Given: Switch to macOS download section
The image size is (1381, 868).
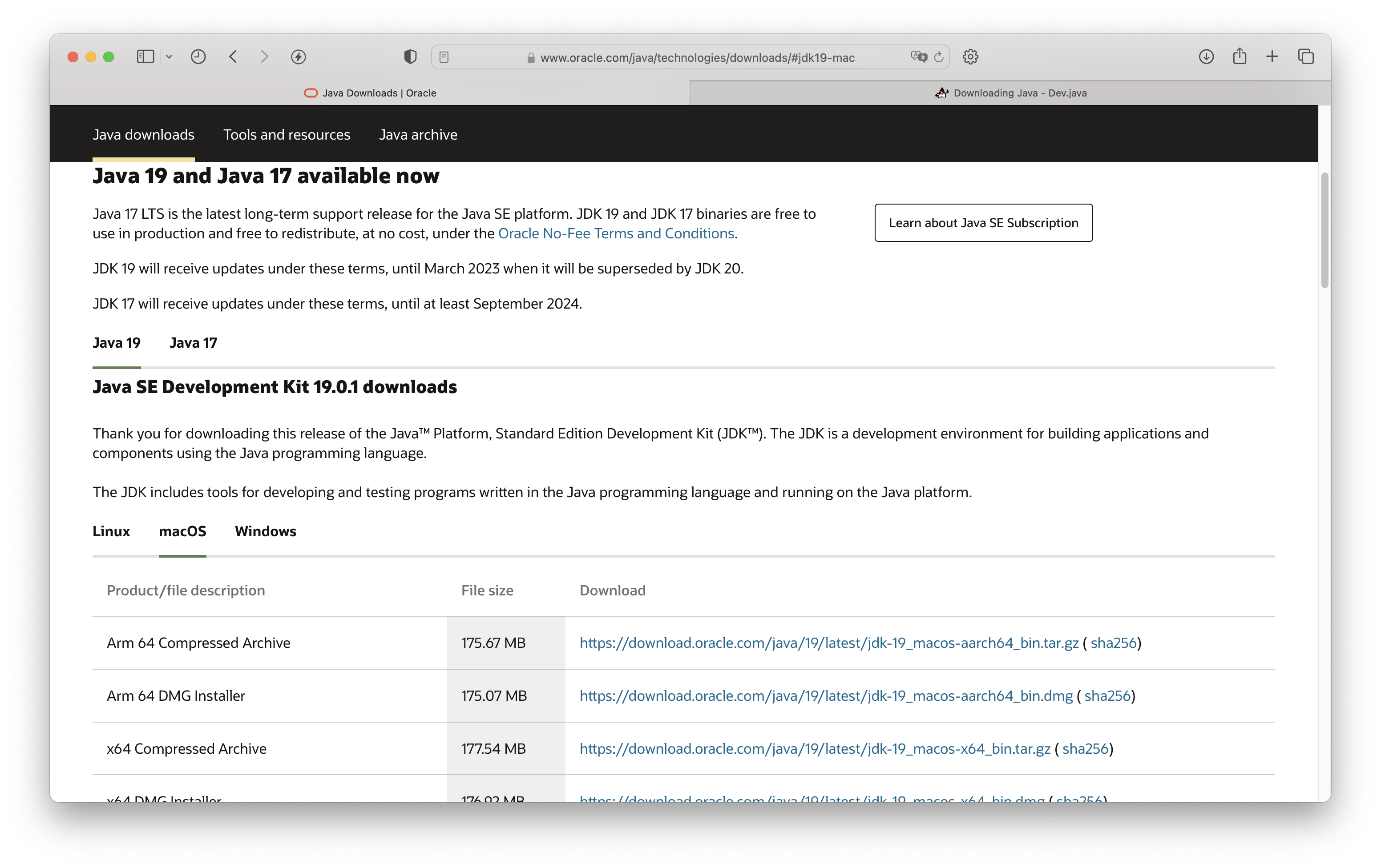Looking at the screenshot, I should [182, 531].
